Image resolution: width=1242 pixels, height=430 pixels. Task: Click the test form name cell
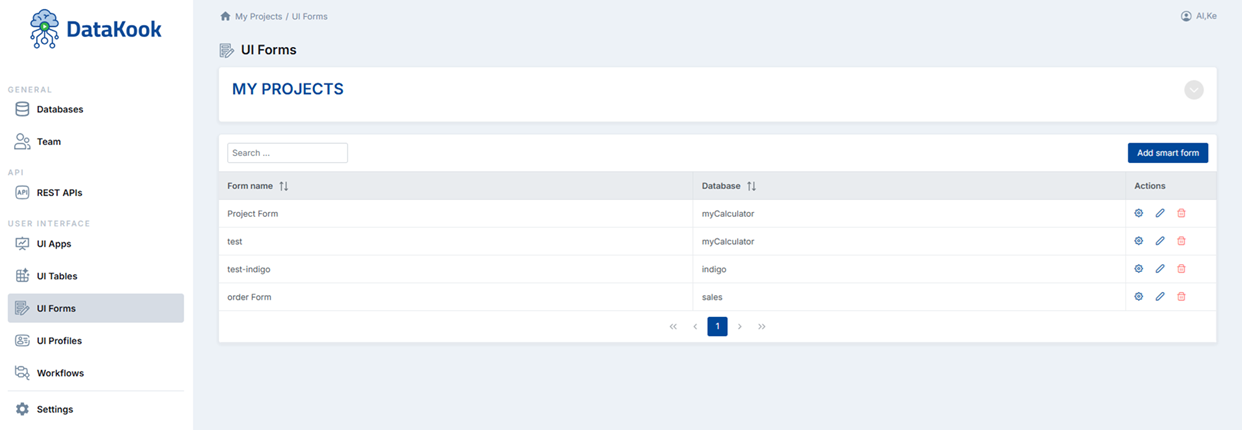tap(456, 241)
